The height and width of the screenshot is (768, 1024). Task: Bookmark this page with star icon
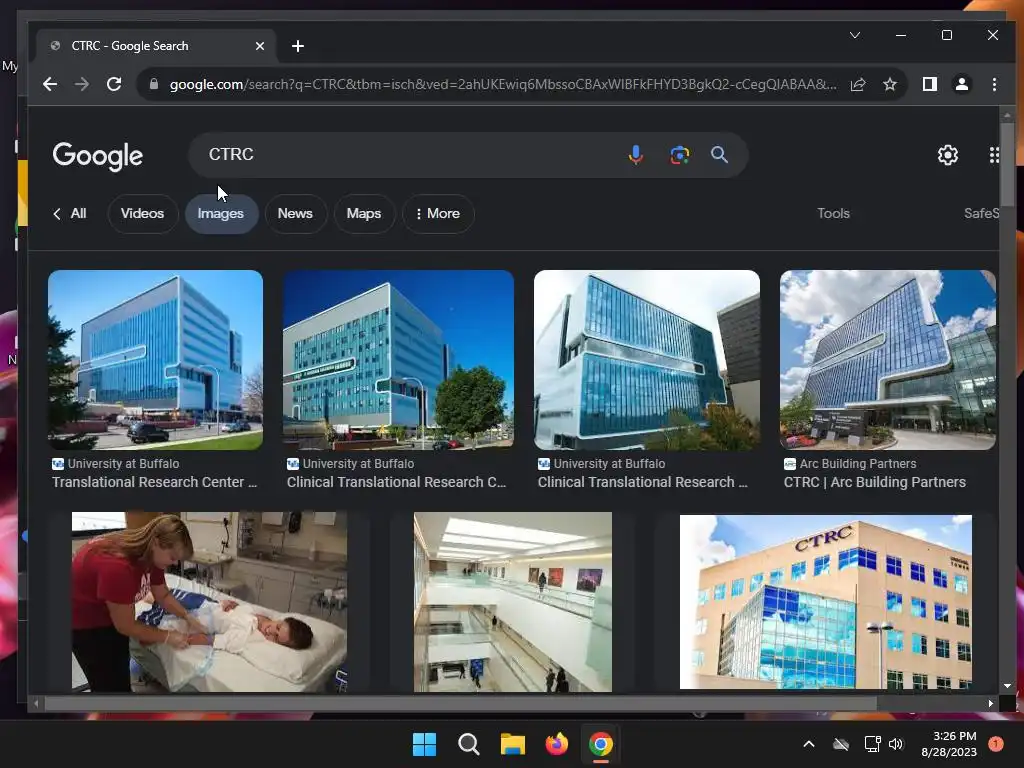889,84
